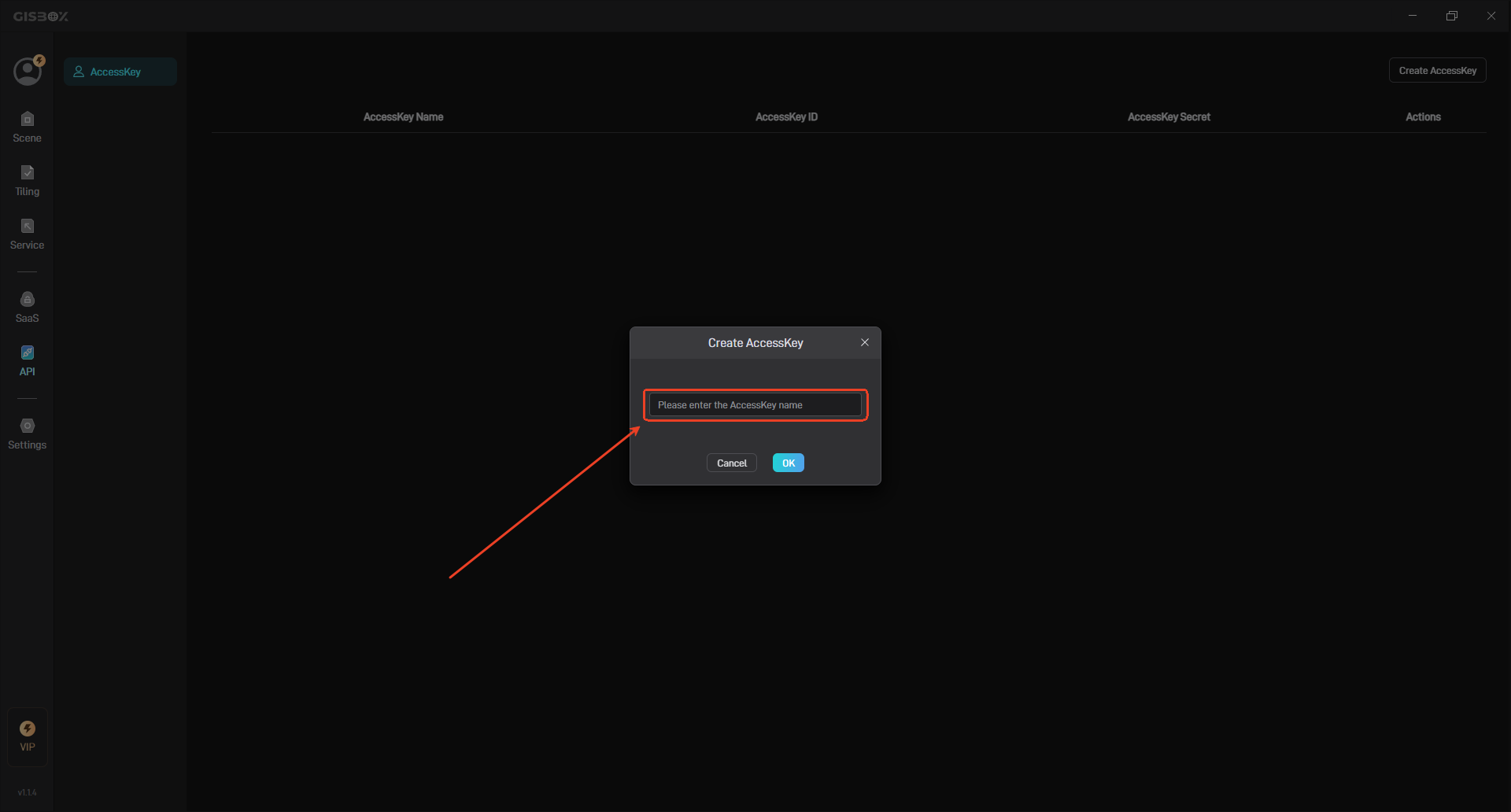Open the Scene panel
1511x812 pixels.
[27, 126]
